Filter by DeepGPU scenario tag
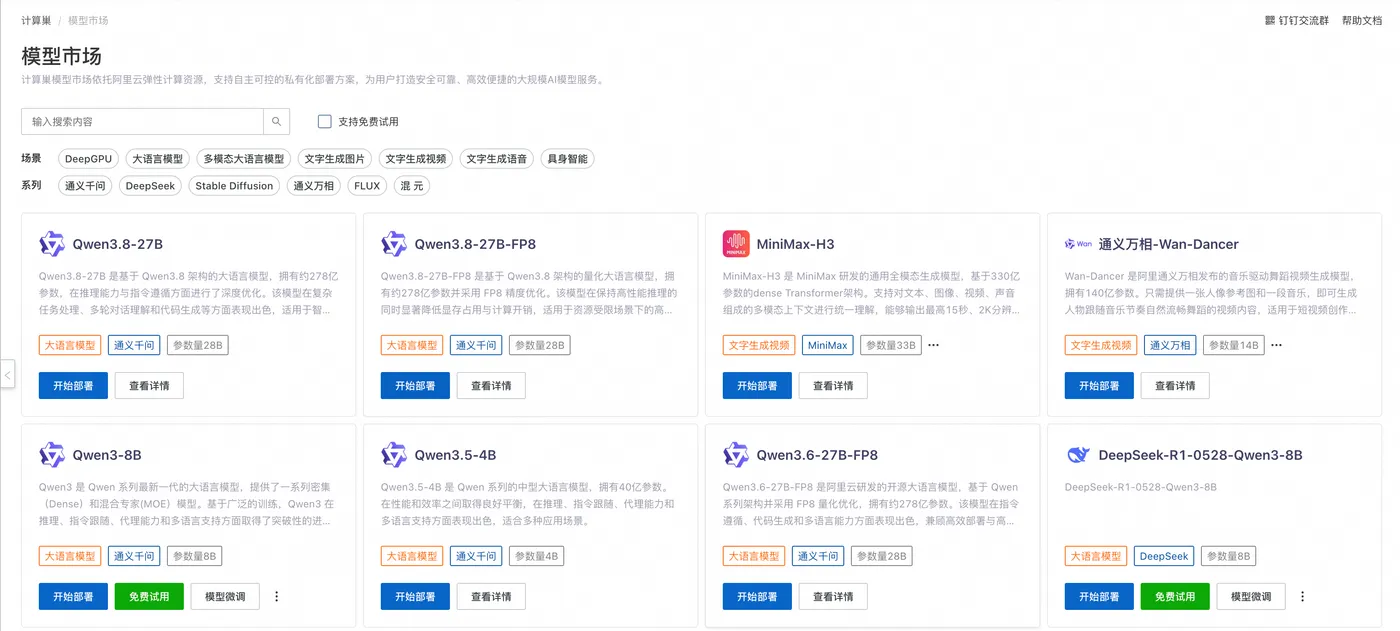Screen dimensions: 1400x631 click(89, 159)
